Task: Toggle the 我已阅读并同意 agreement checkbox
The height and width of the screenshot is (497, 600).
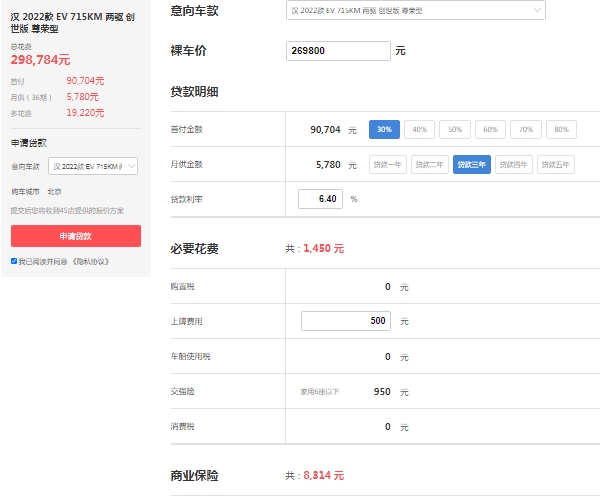Action: tap(14, 261)
